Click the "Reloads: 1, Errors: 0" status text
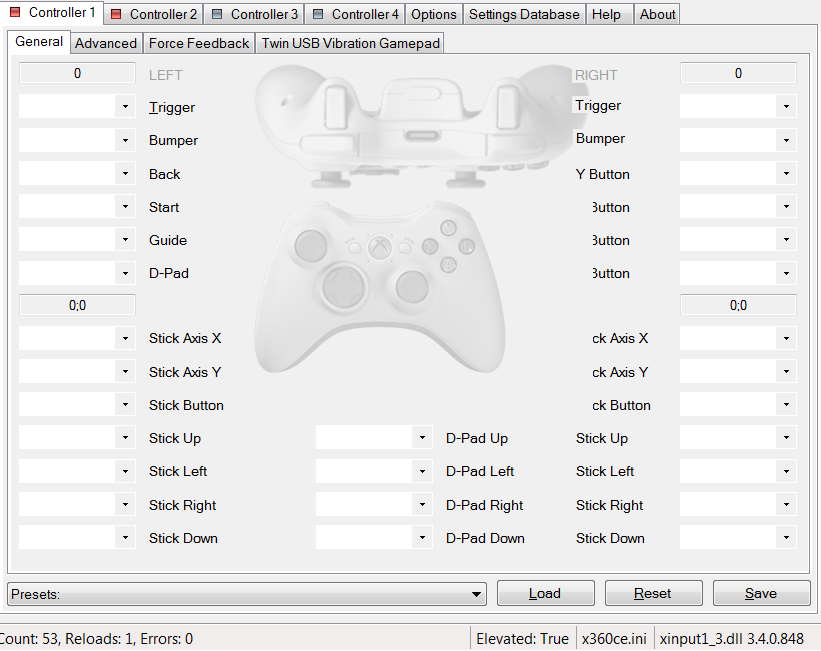821x651 pixels. (129, 638)
